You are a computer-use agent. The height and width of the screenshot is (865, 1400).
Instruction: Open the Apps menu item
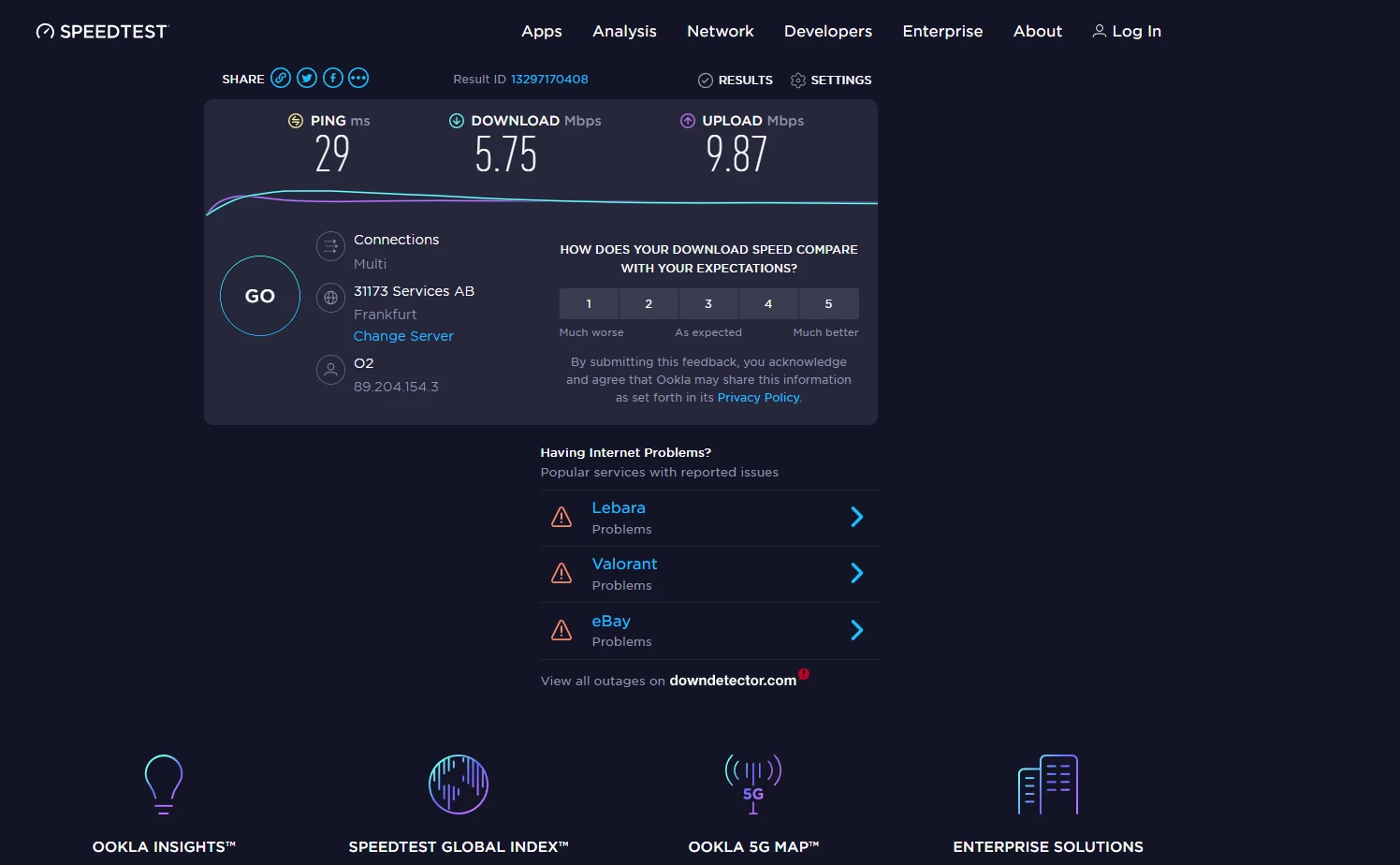click(542, 32)
